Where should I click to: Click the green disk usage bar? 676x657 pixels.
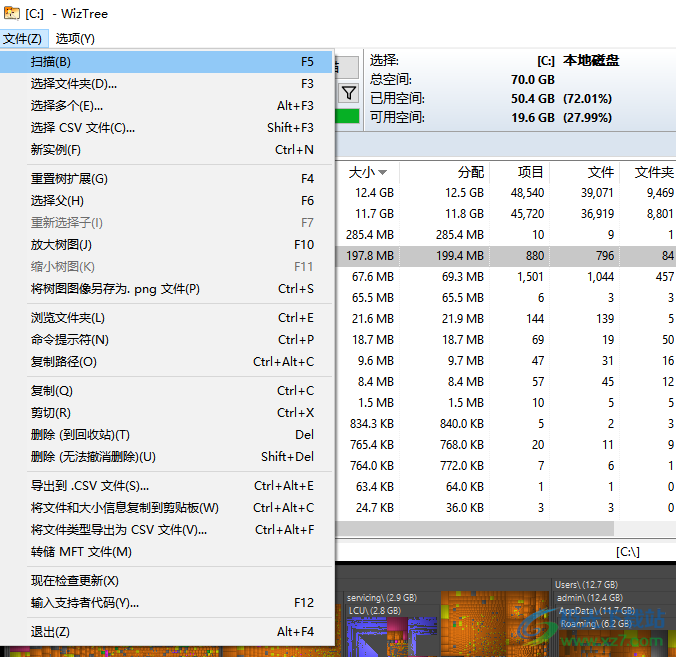347,116
